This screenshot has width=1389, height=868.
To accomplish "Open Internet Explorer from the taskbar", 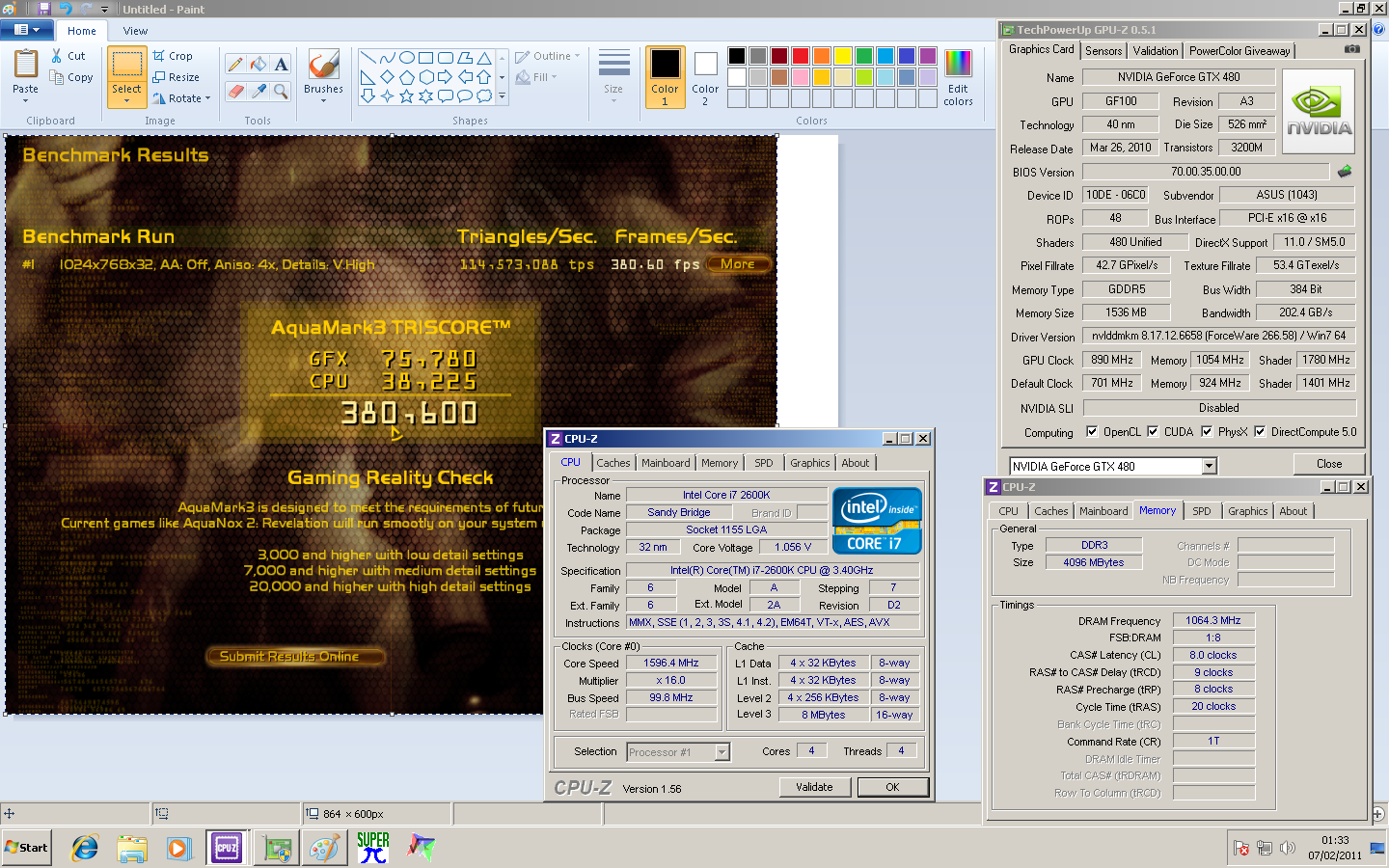I will [85, 848].
